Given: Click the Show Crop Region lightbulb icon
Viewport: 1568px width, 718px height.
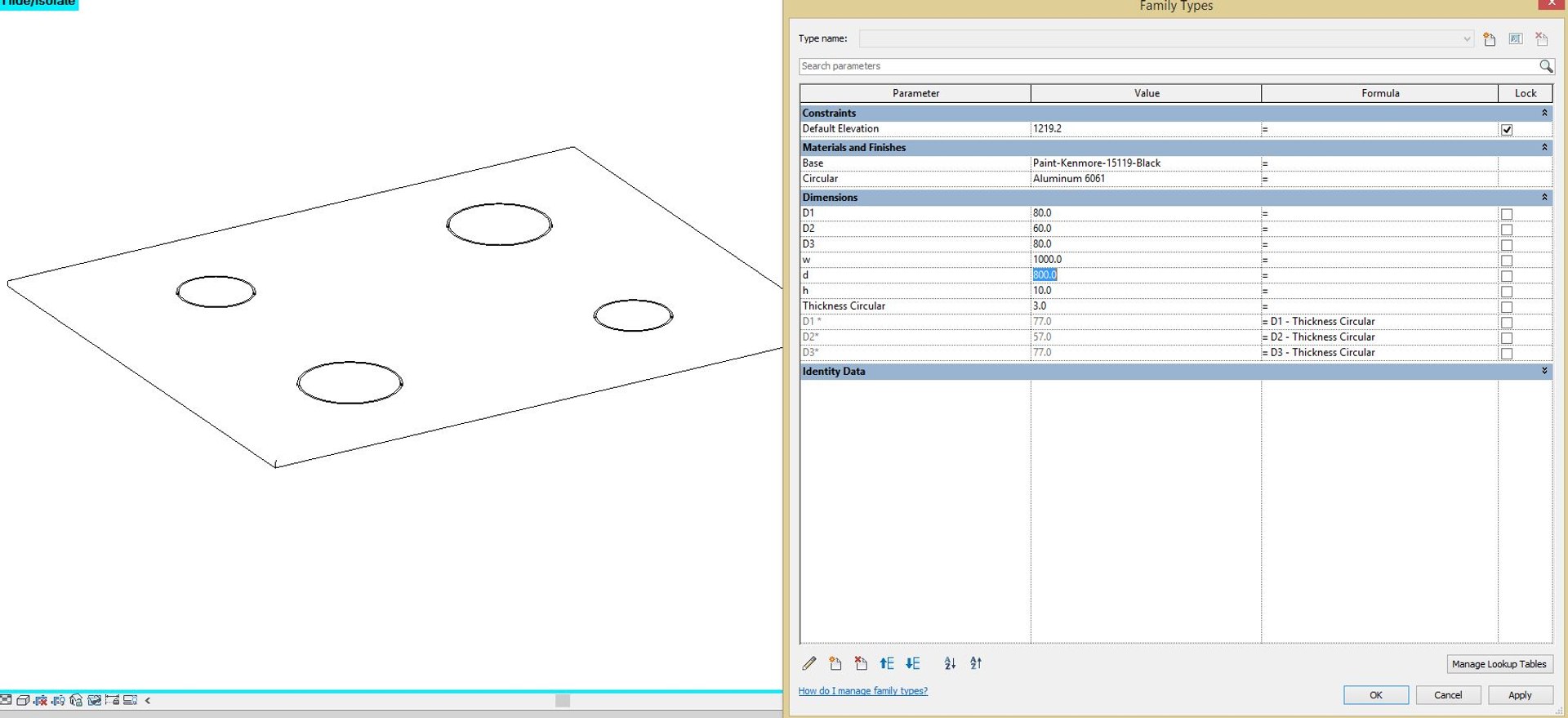Looking at the screenshot, I should coord(59,700).
